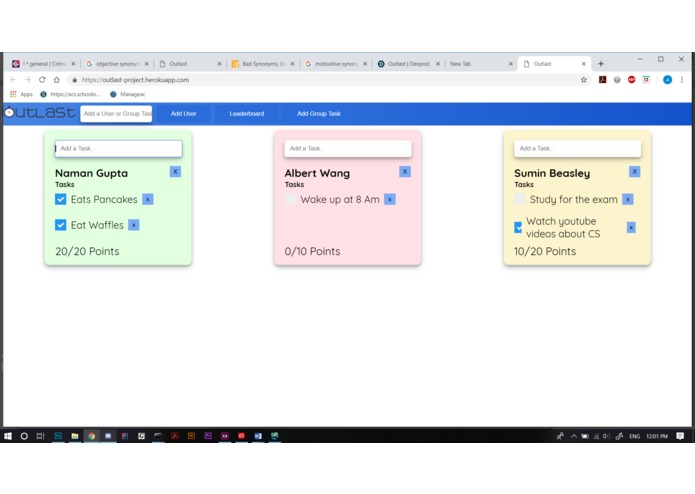
Task: Click Add a Task field on Sumin Beasley's card
Action: click(578, 148)
